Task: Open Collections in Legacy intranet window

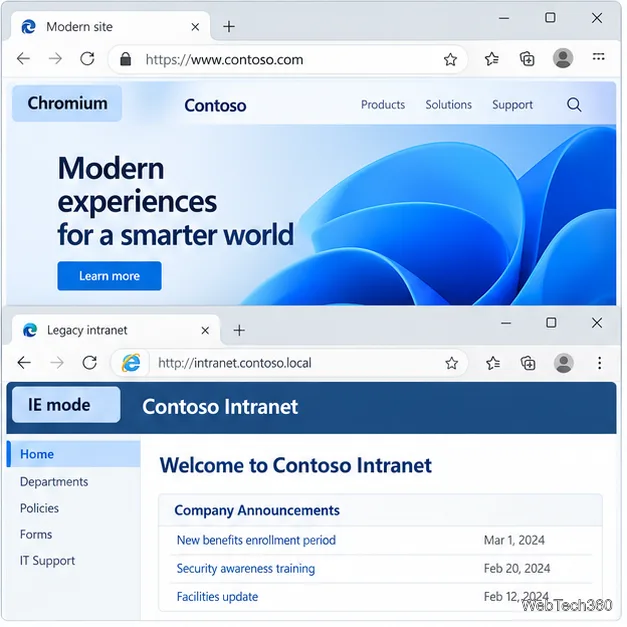Action: pos(528,363)
